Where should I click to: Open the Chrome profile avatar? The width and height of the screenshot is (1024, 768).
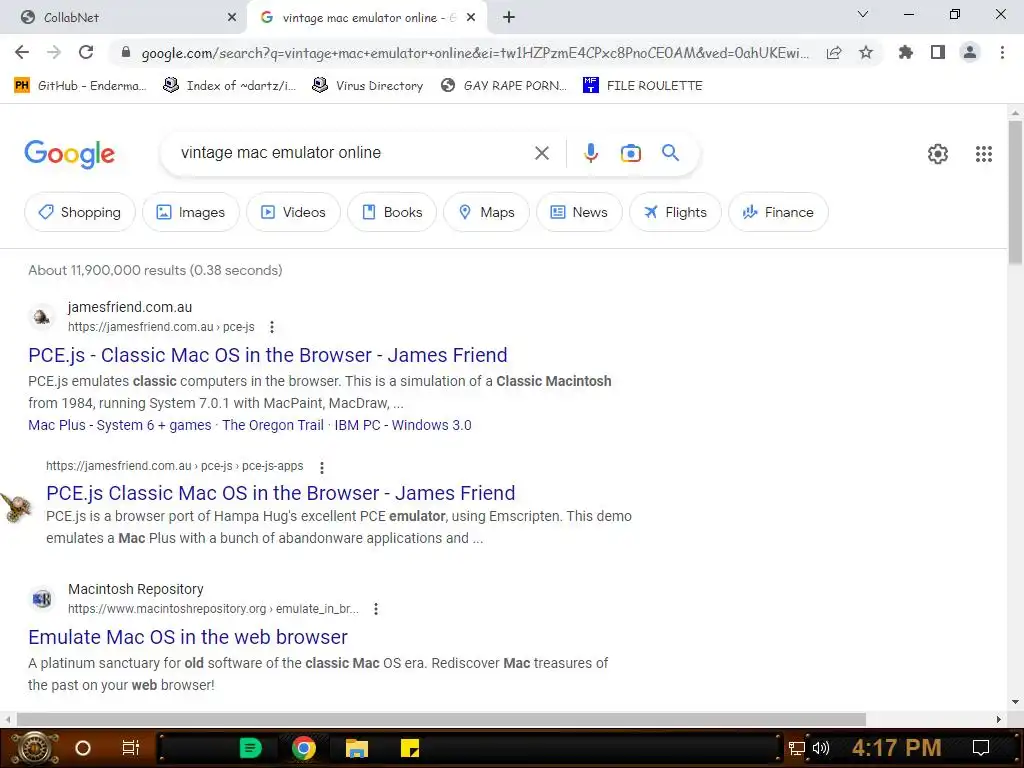point(970,52)
